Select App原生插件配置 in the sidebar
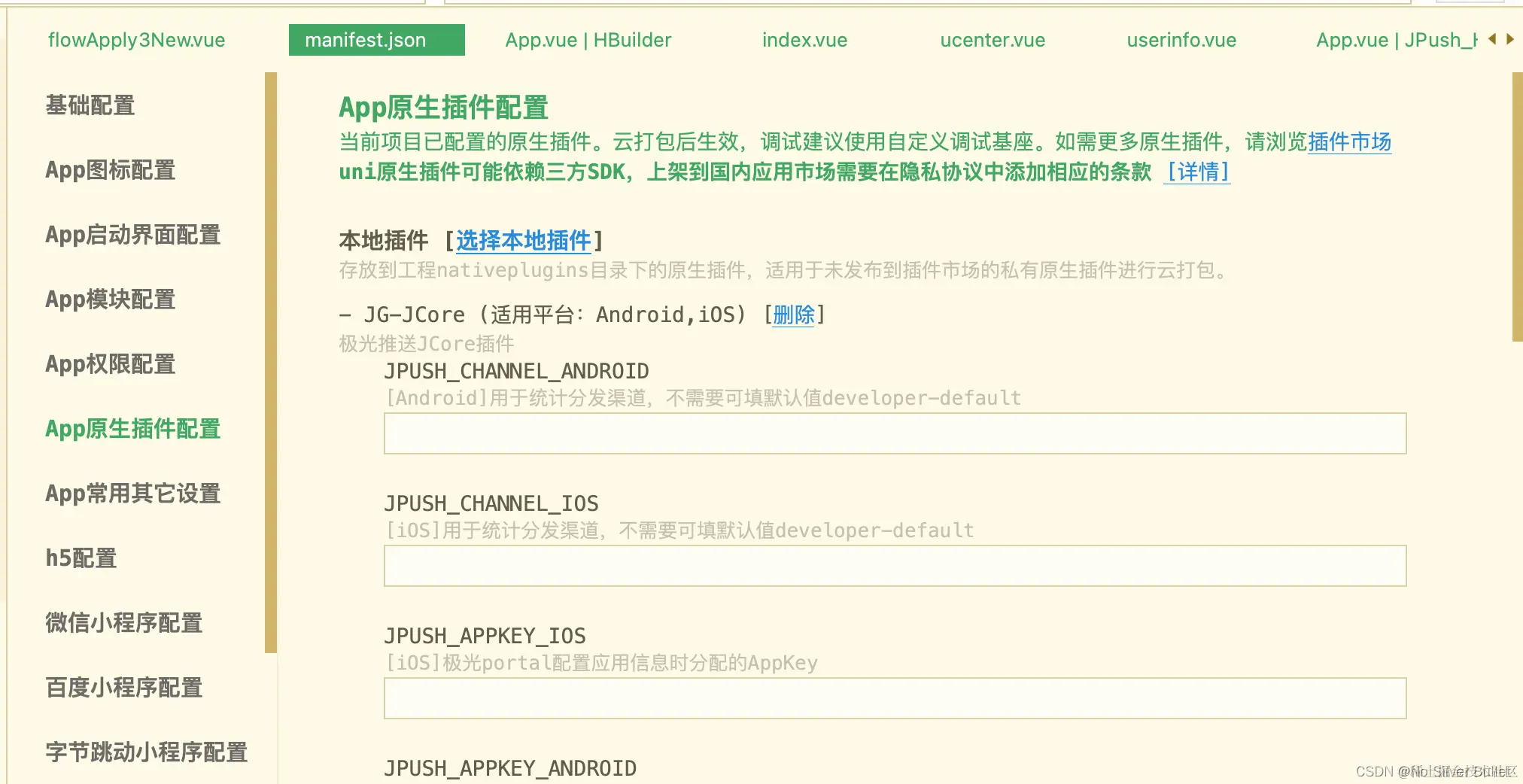The height and width of the screenshot is (784, 1523). tap(133, 429)
